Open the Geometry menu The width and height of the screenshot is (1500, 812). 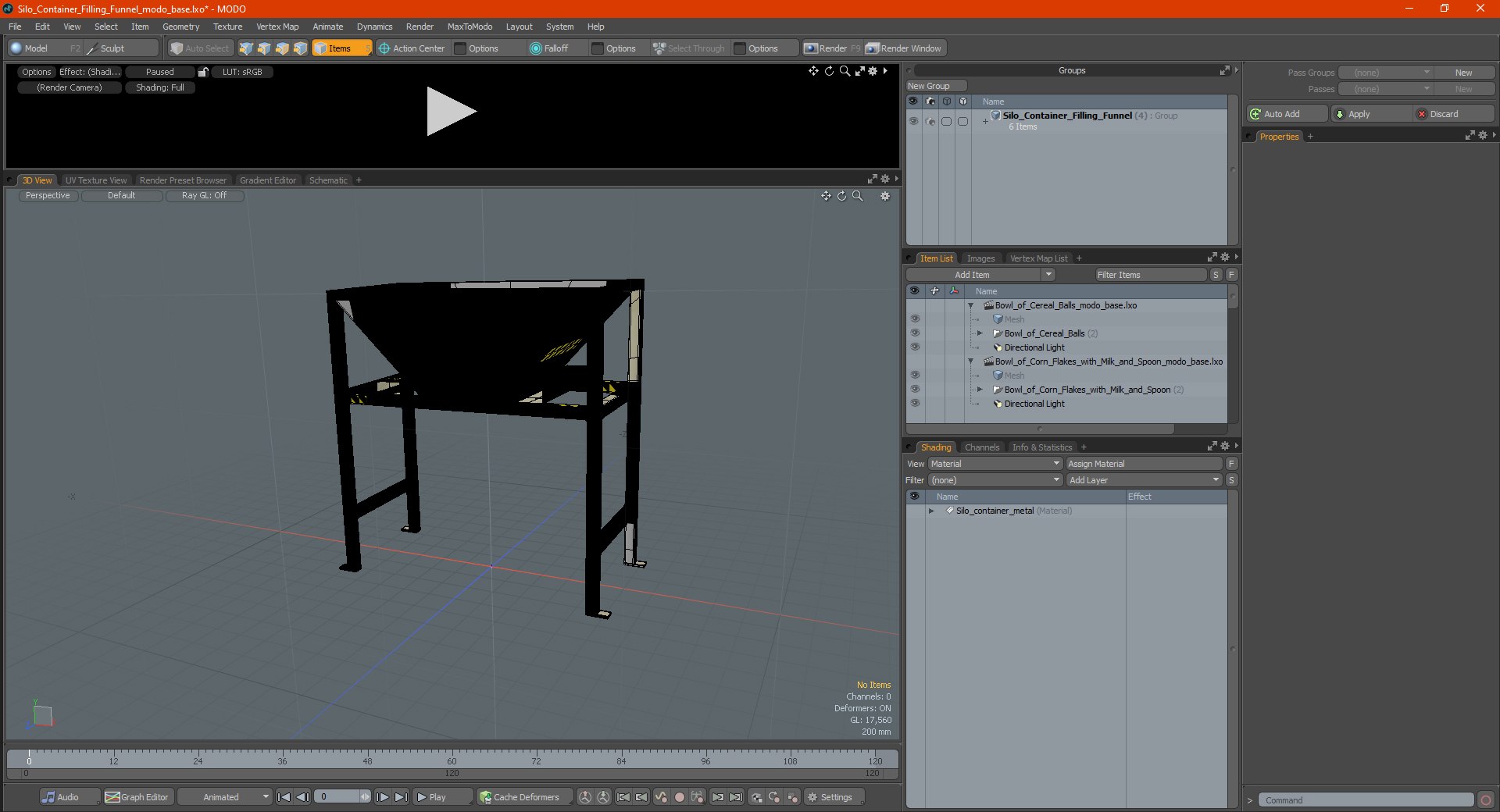pos(180,27)
